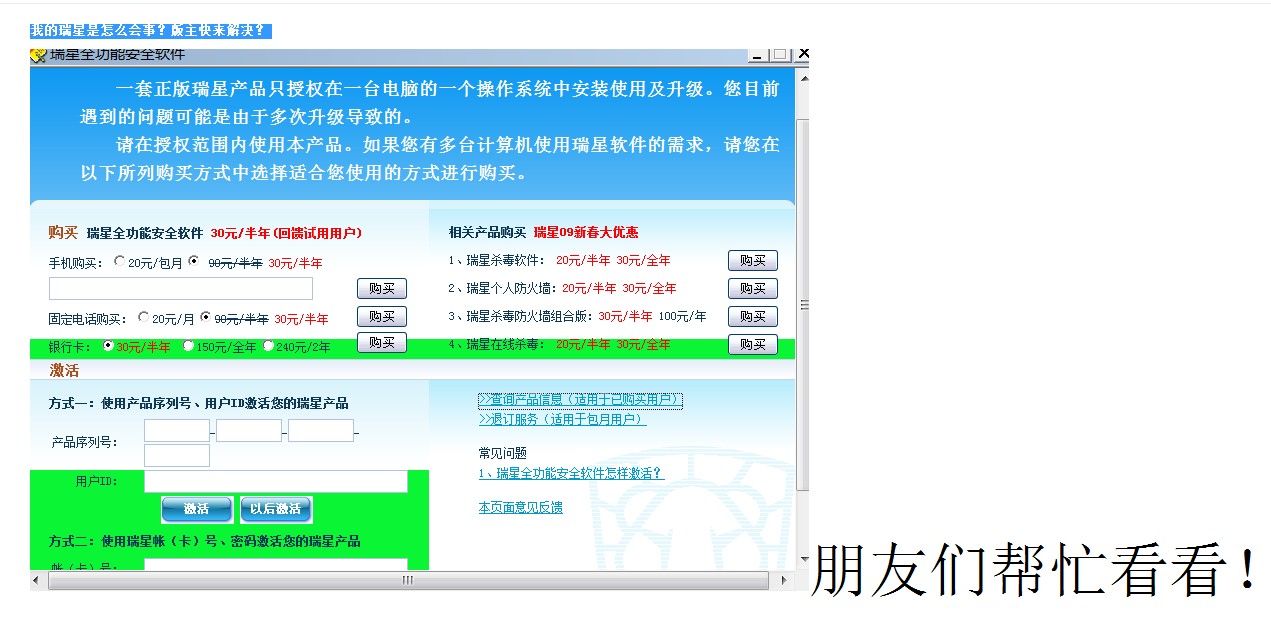The height and width of the screenshot is (620, 1271).
Task: Click the 常见问题 heading text
Action: (502, 454)
